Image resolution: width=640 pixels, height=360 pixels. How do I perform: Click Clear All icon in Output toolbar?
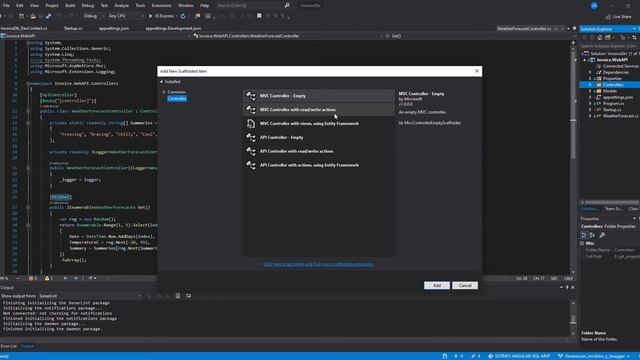(x=178, y=296)
